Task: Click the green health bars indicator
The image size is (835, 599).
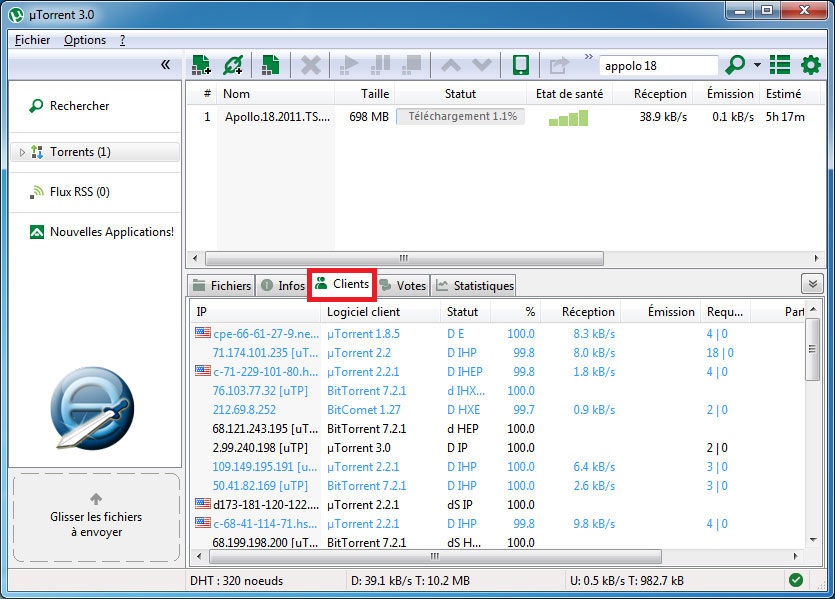Action: point(568,118)
